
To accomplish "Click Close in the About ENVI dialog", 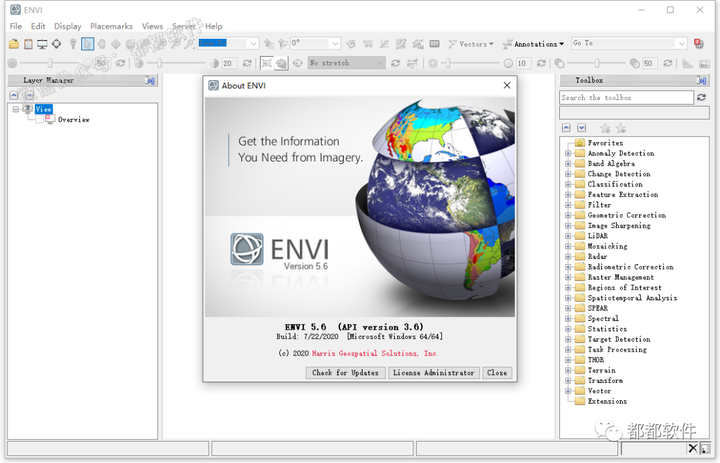I will (497, 373).
